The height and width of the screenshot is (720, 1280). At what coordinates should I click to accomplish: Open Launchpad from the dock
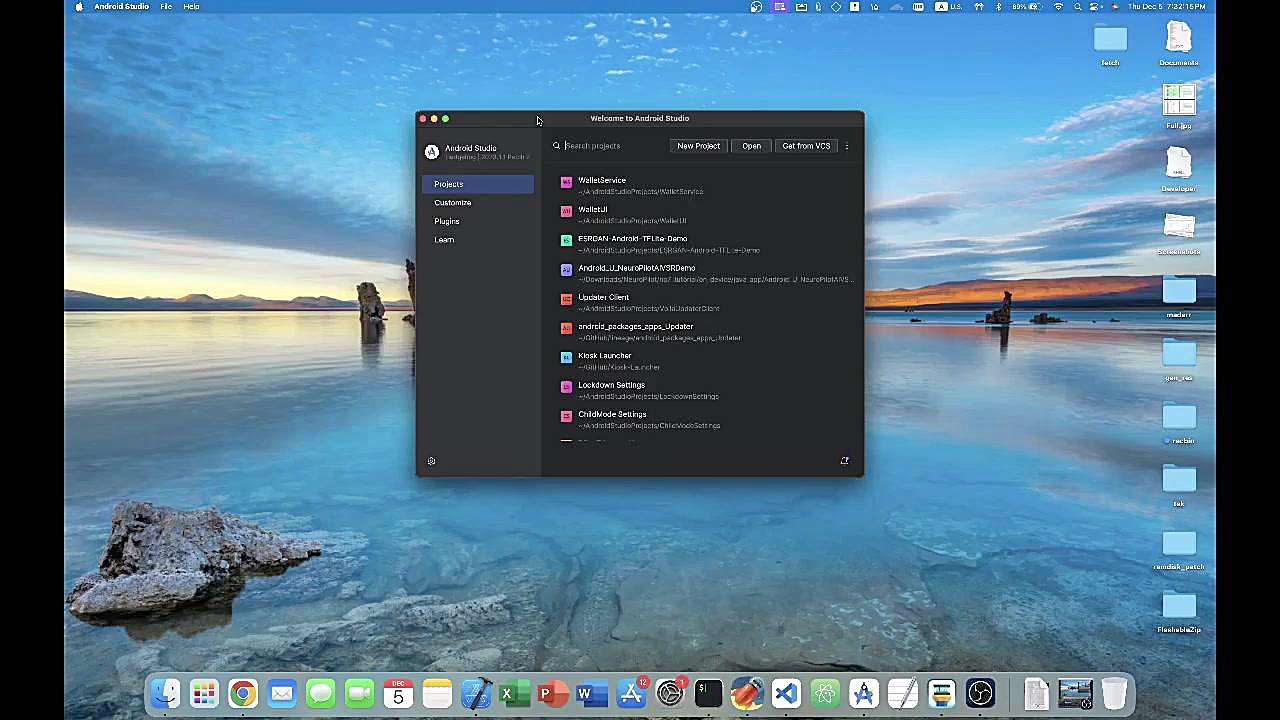click(x=204, y=693)
